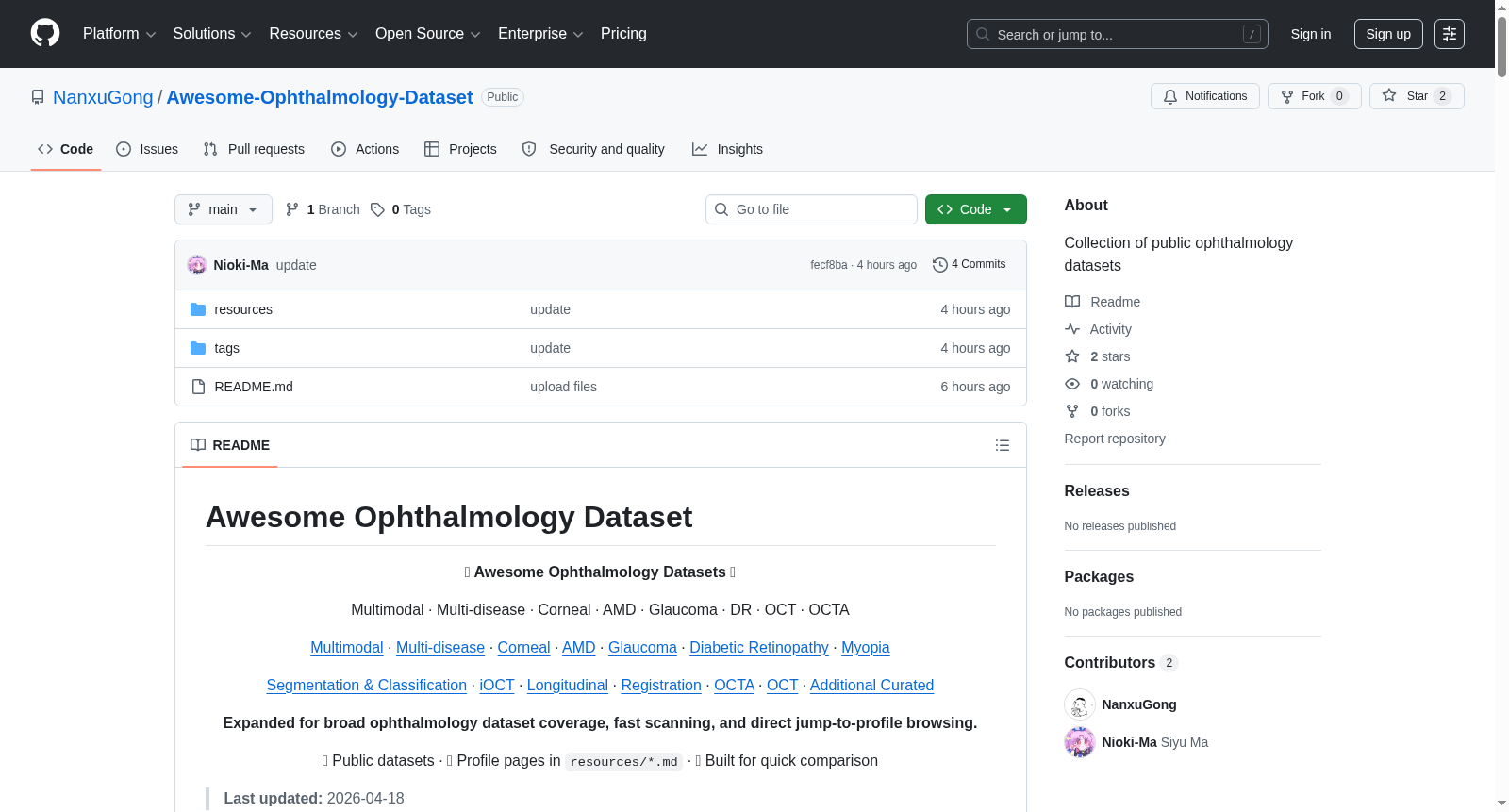Jump to the Glaucoma section link
Viewport: 1509px width, 812px height.
642,648
